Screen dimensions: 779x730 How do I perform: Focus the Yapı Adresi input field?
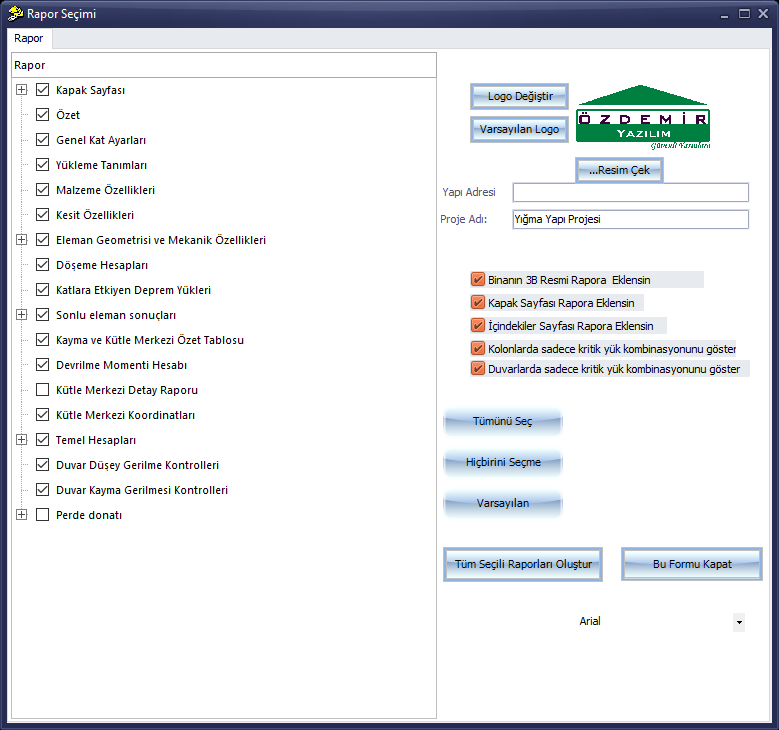pos(630,192)
